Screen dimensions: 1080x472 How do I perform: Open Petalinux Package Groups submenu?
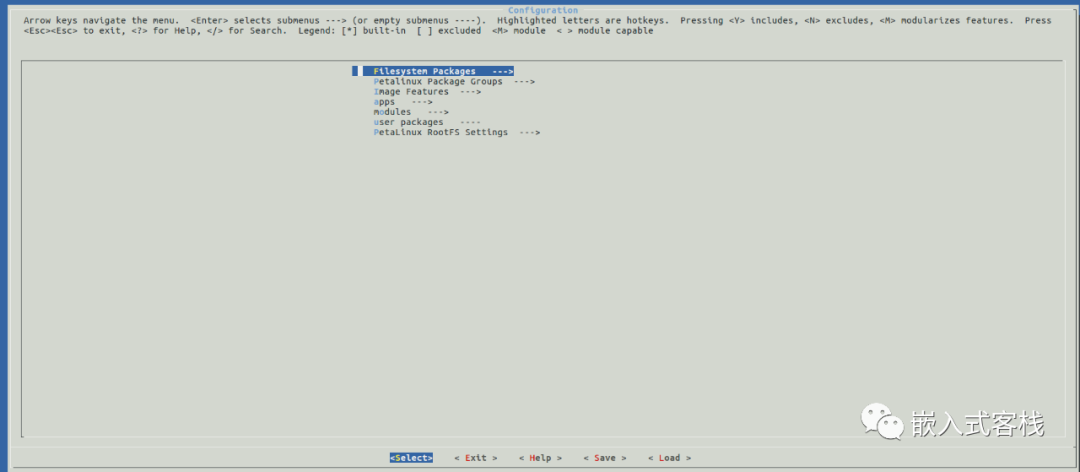pos(454,81)
